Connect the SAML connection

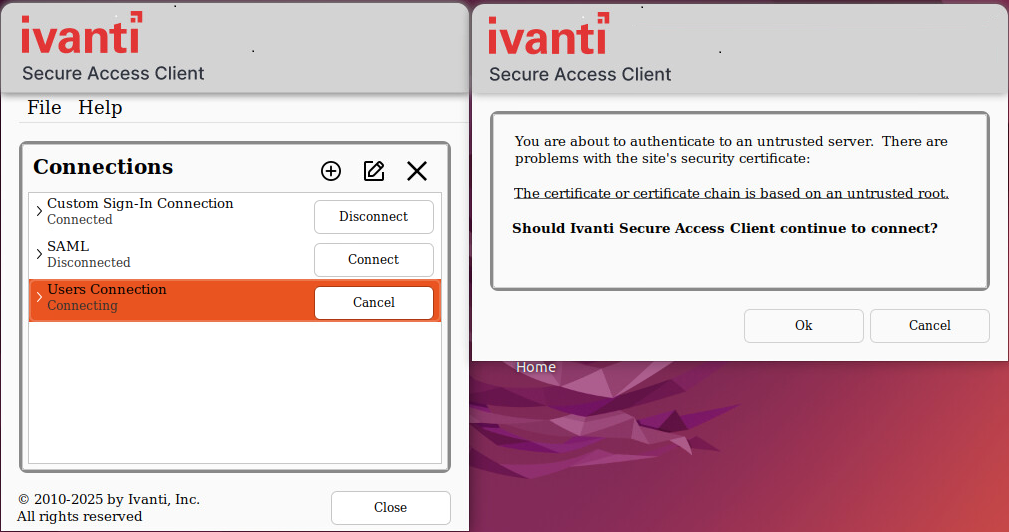374,260
